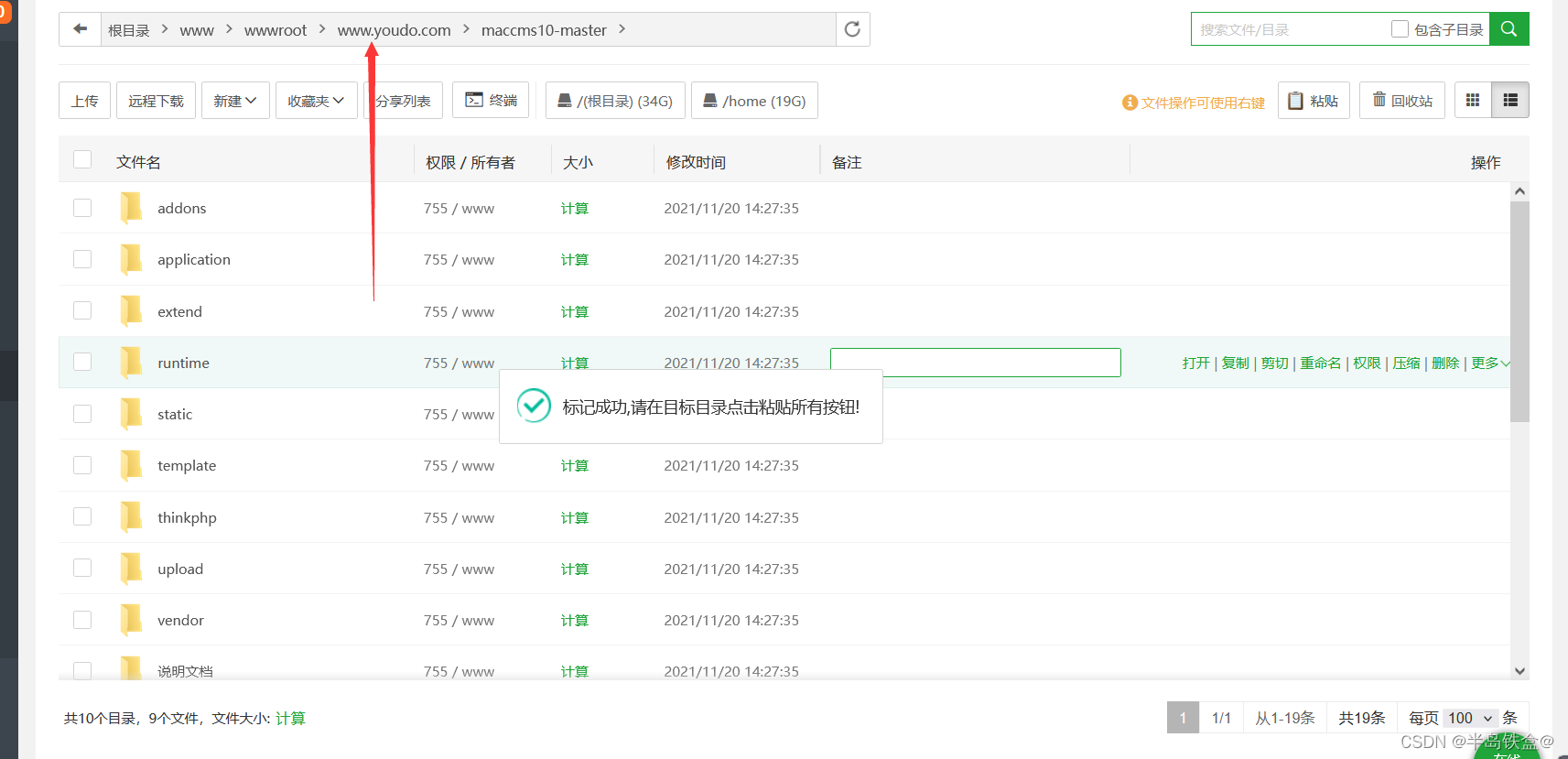The height and width of the screenshot is (759, 1568).
Task: Click the static folder icon
Action: tap(131, 414)
